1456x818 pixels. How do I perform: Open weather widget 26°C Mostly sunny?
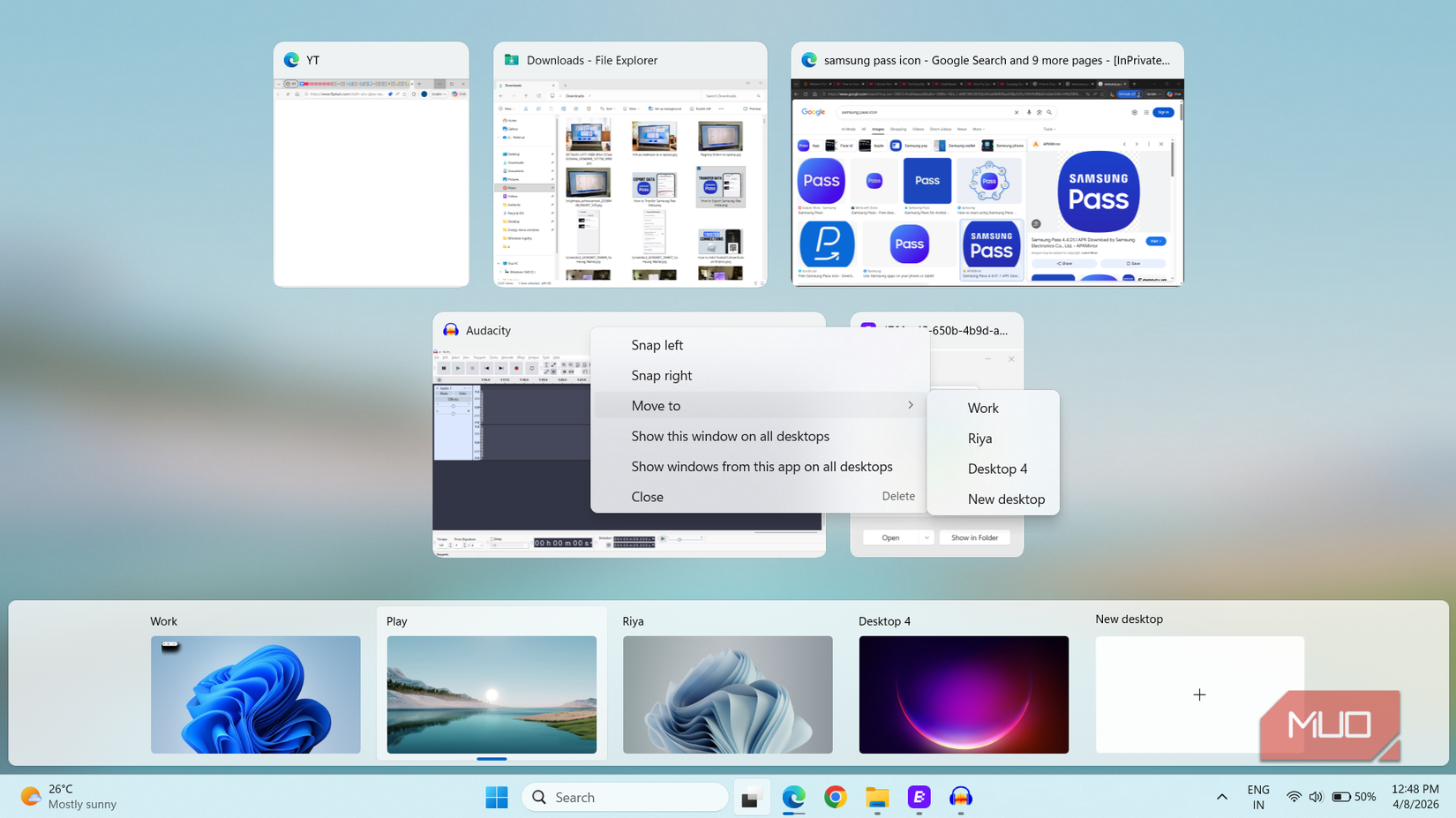coord(69,797)
